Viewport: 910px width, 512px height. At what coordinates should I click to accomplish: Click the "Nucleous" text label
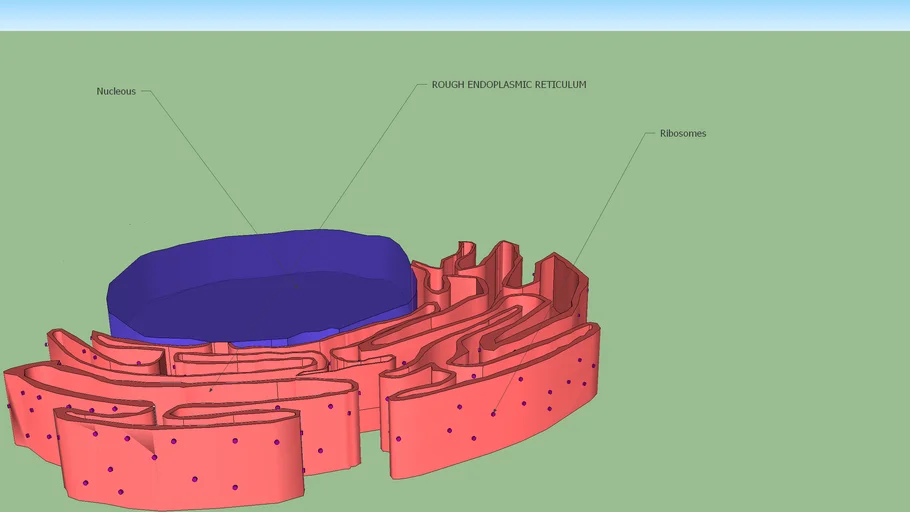pos(116,91)
